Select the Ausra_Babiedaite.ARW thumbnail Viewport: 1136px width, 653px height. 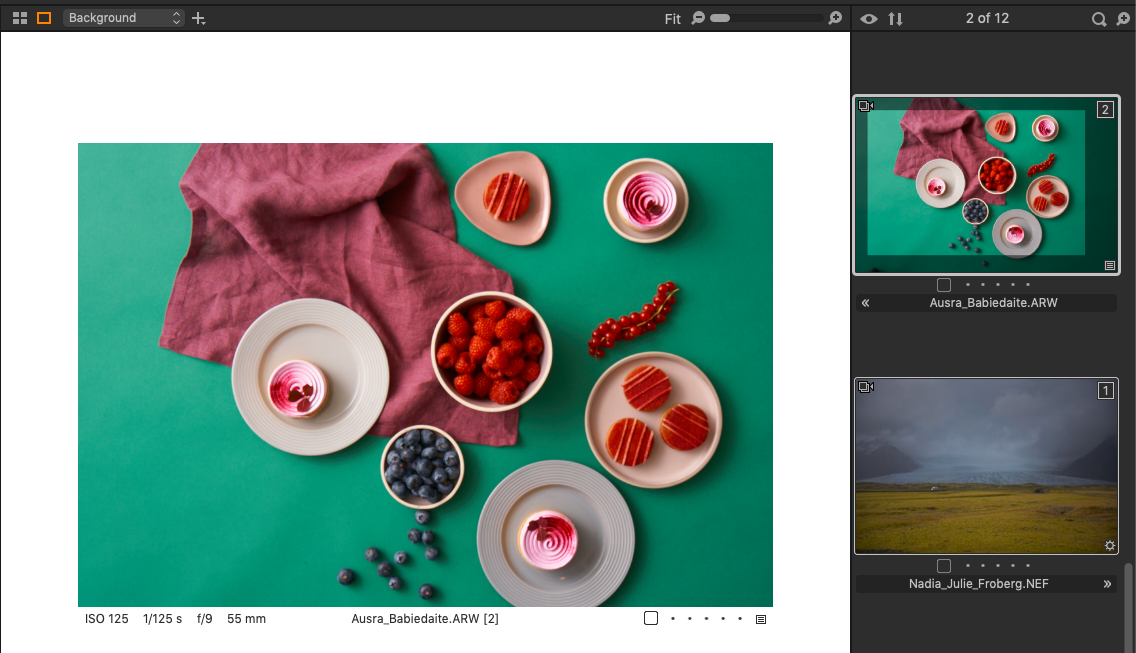(x=985, y=184)
